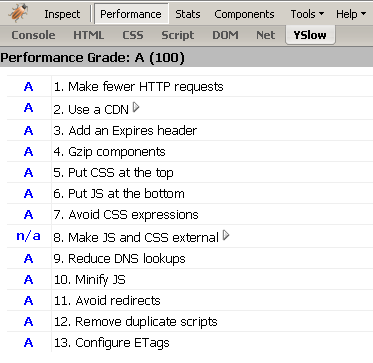The height and width of the screenshot is (363, 373).
Task: Expand Make JS and CSS external arrow
Action: [226, 236]
